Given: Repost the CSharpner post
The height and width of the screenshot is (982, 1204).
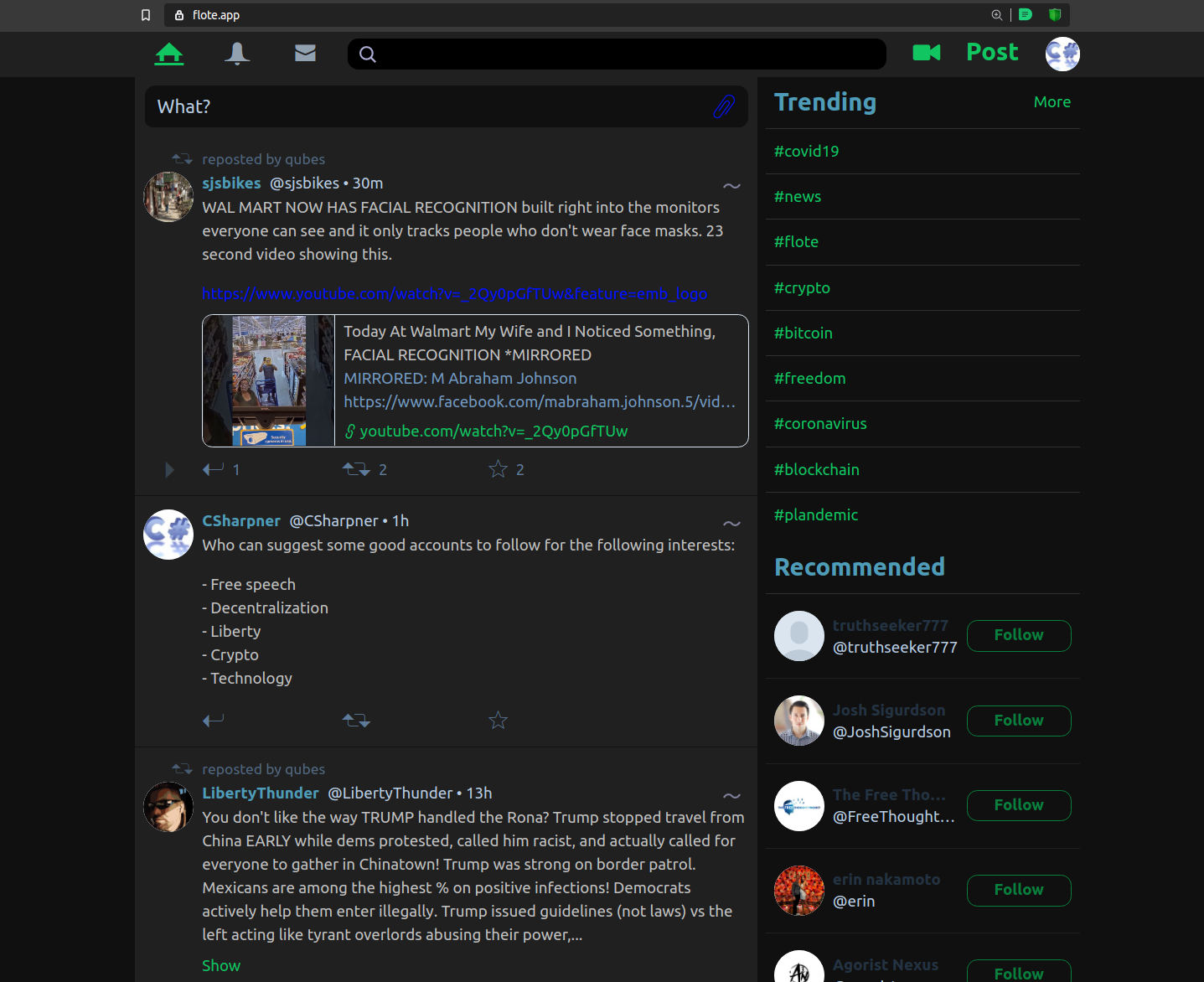Looking at the screenshot, I should tap(356, 720).
